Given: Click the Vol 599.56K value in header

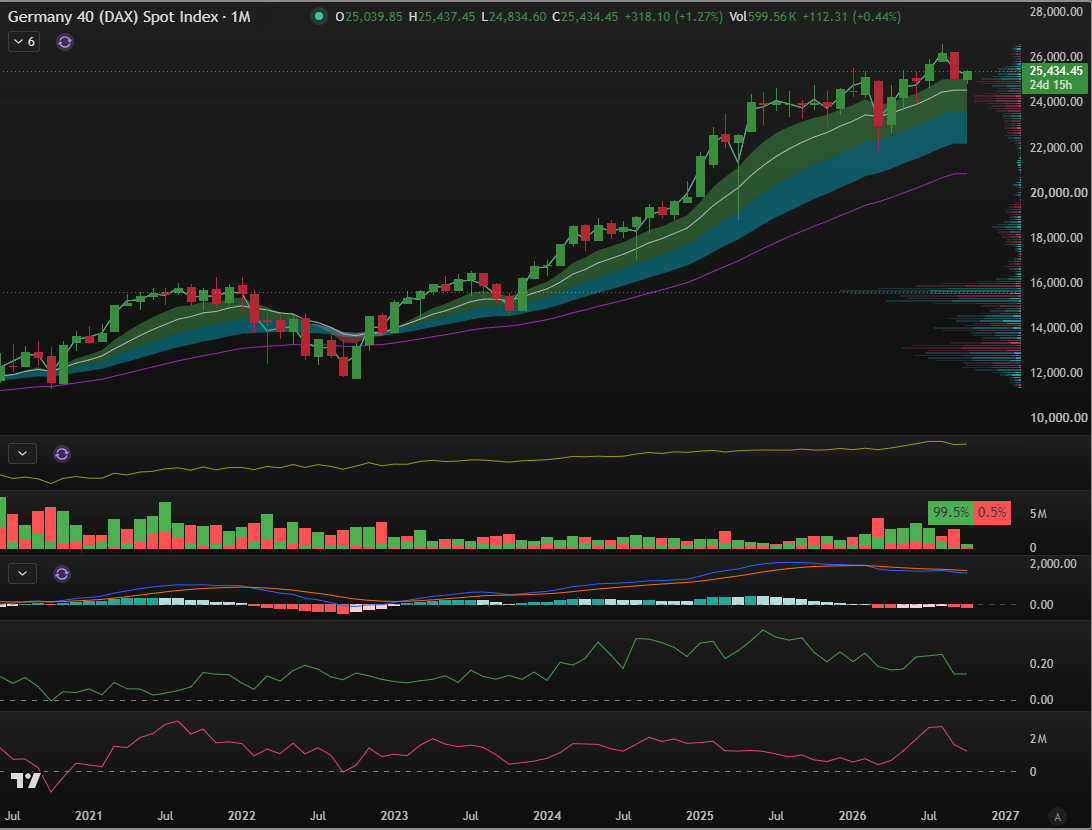Looking at the screenshot, I should click(763, 17).
